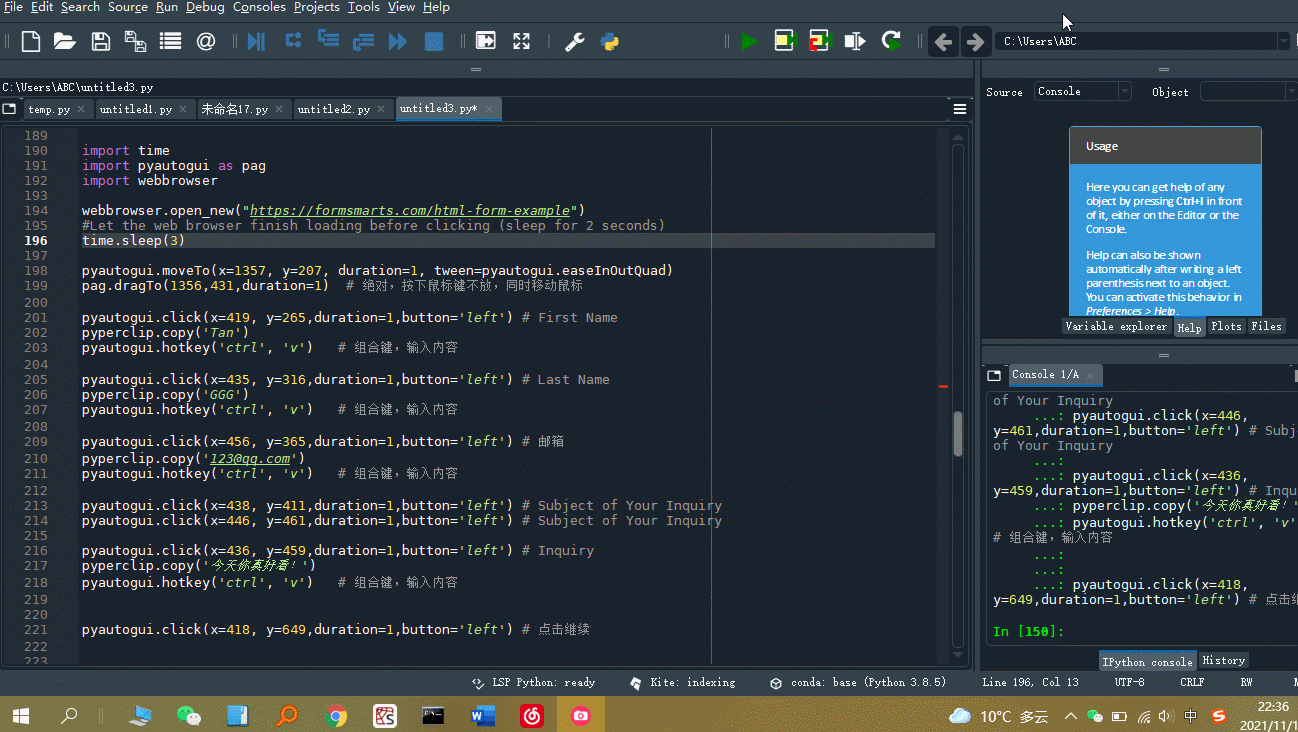Open the Projects menu
Screen dimensions: 1298x732
coord(317,7)
